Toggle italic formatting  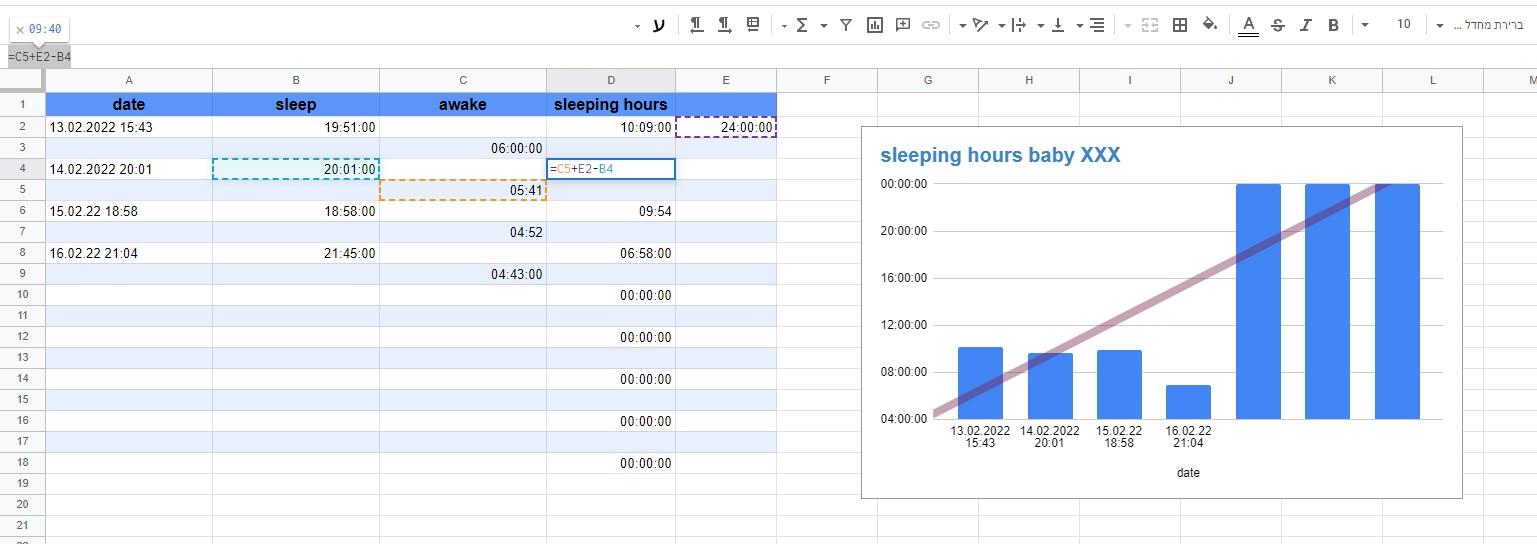[1305, 25]
